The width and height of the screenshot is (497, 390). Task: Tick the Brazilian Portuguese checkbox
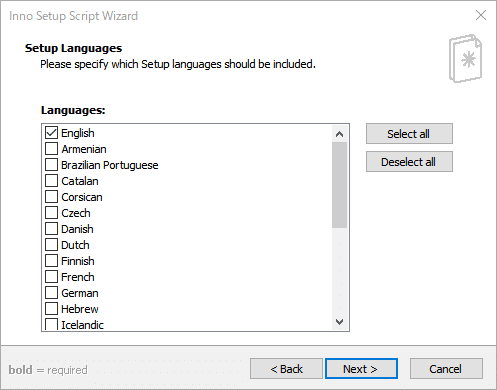pyautogui.click(x=51, y=165)
